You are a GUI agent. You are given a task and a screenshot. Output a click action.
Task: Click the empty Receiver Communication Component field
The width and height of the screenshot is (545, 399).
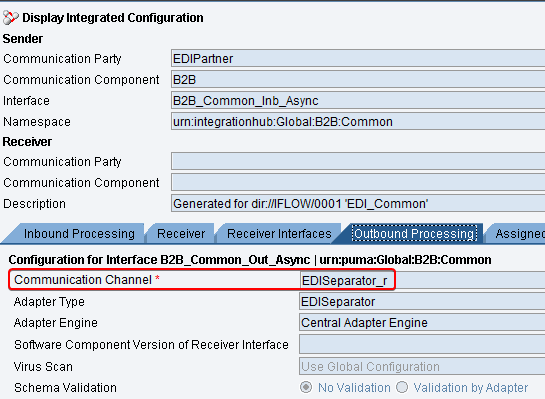coord(358,182)
